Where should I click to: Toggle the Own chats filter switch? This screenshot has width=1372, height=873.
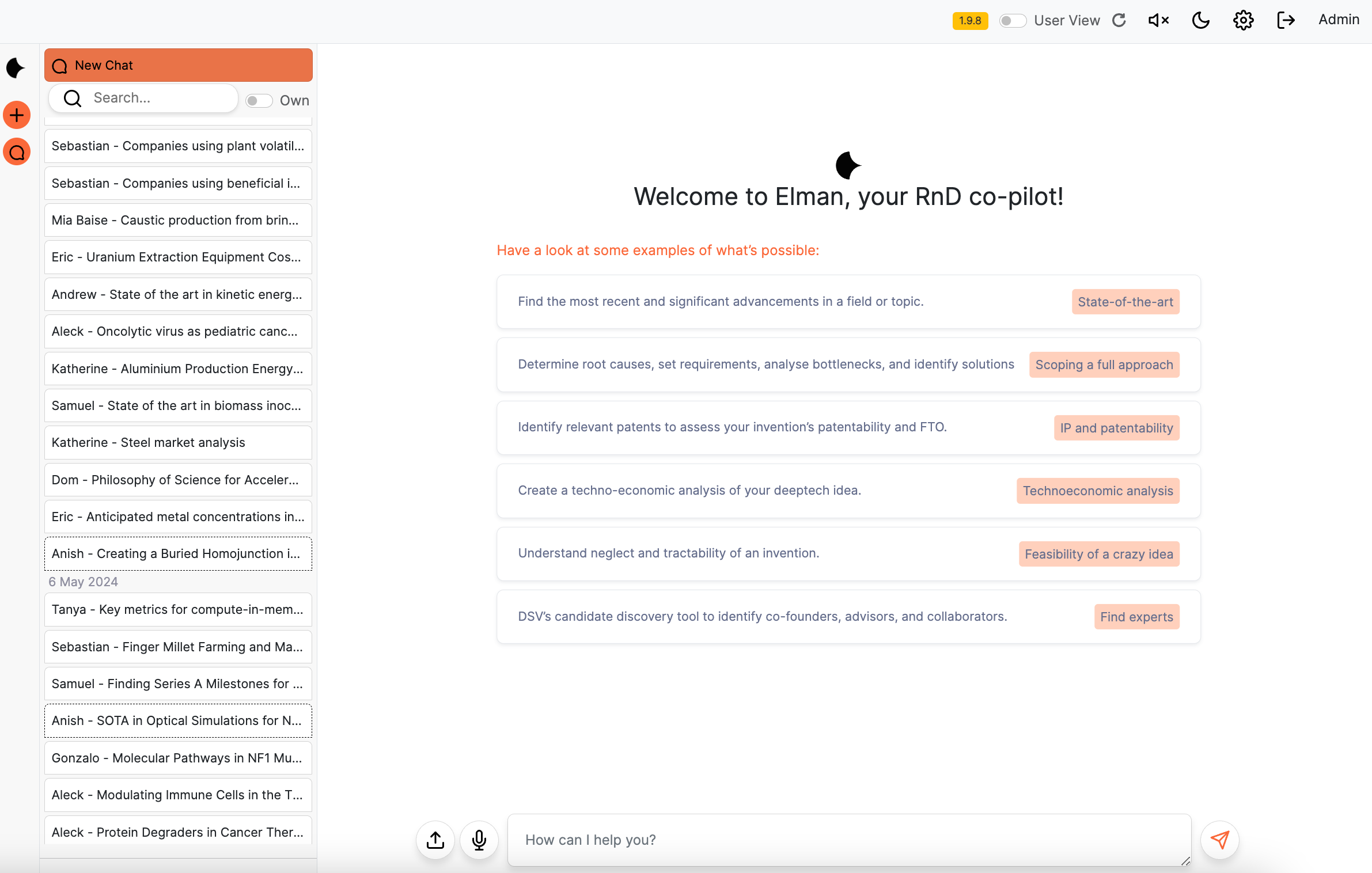coord(259,101)
